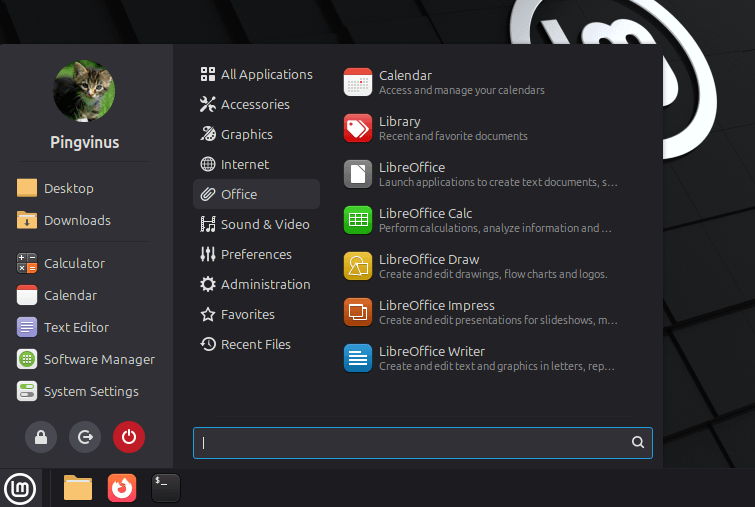Launch LibreOffice Calc from the list
Viewport: 755px width, 507px height.
click(425, 220)
